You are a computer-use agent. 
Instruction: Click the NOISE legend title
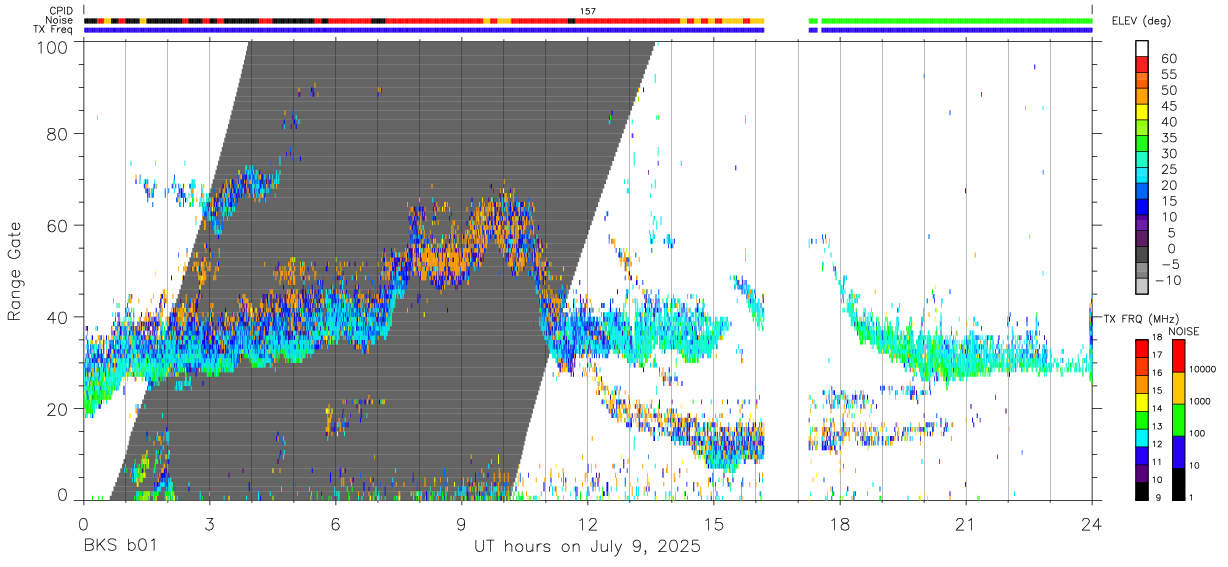[1184, 331]
